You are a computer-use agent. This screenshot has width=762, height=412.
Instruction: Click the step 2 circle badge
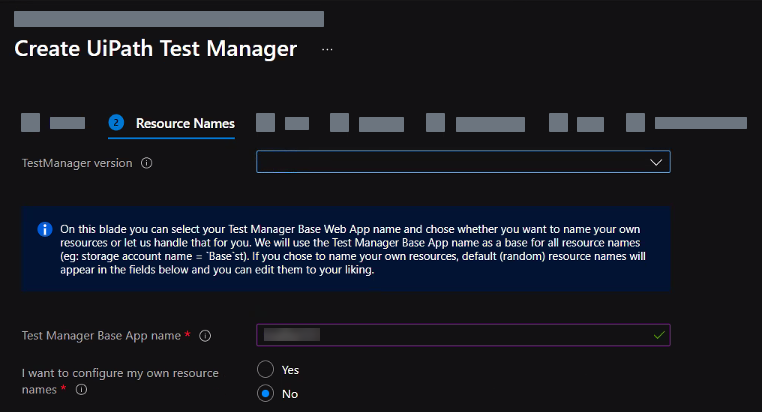(x=116, y=123)
